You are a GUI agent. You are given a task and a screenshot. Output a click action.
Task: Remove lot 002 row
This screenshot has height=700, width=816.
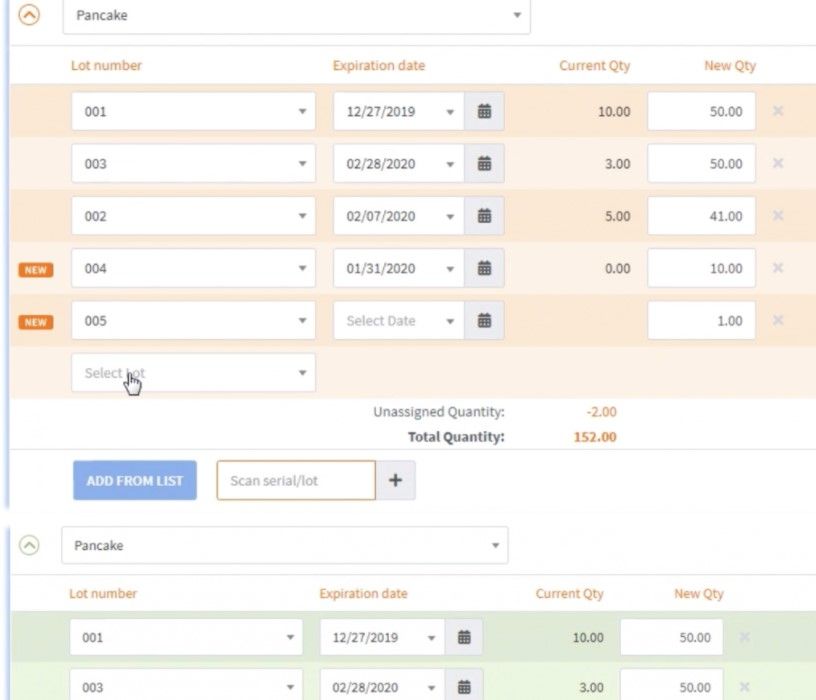[x=778, y=215]
